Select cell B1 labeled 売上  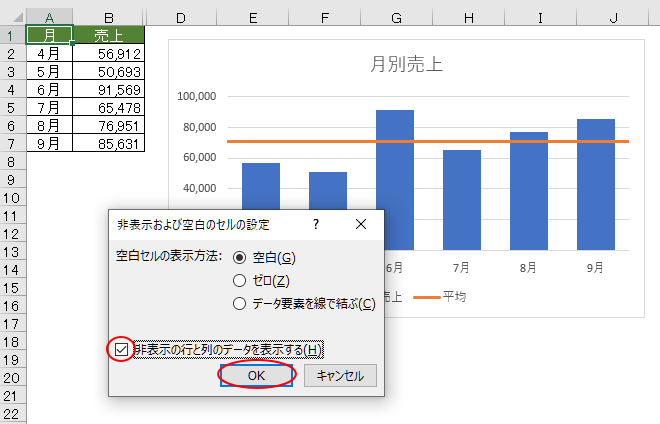(x=110, y=35)
